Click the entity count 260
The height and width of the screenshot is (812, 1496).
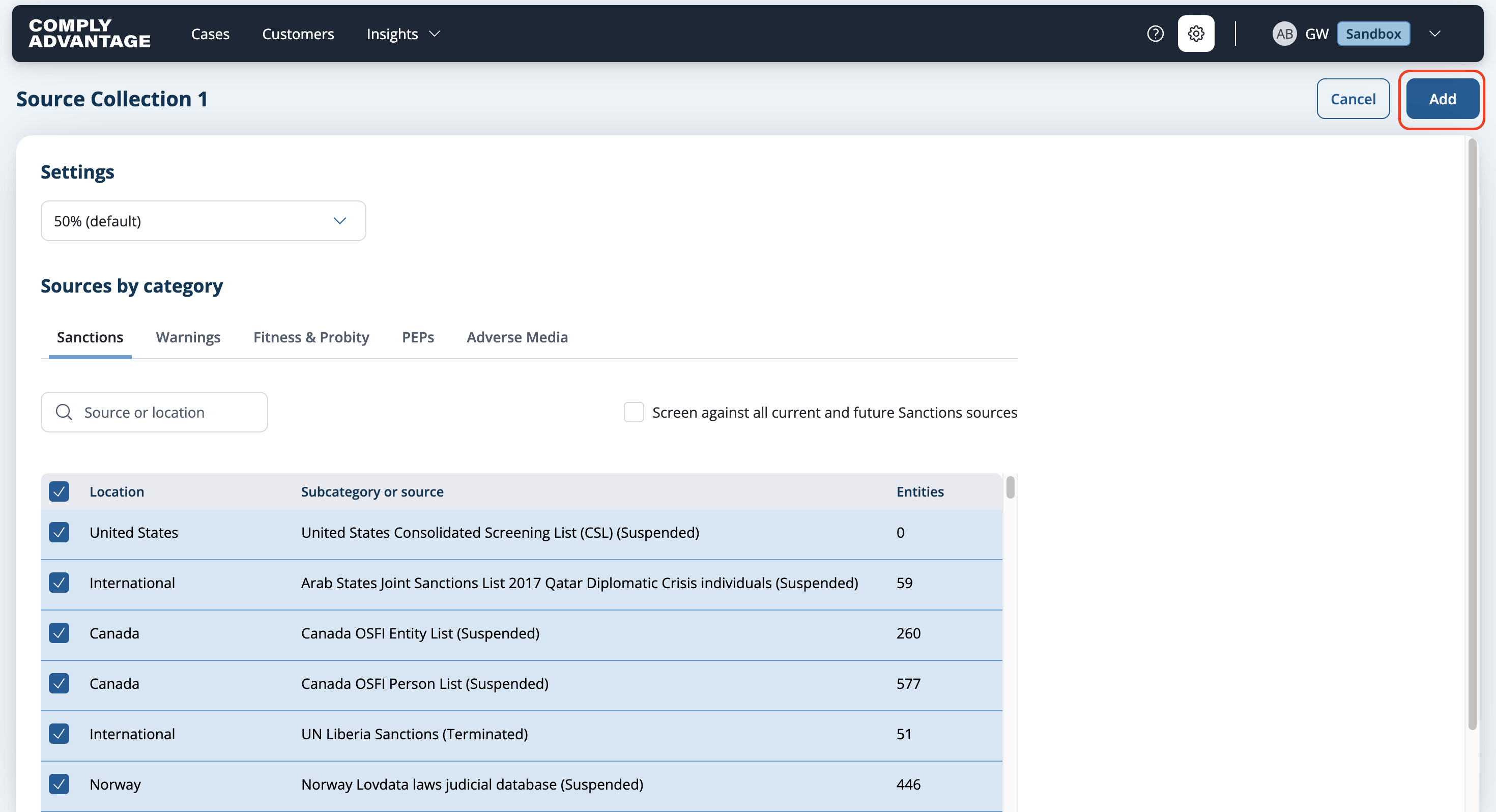[908, 633]
